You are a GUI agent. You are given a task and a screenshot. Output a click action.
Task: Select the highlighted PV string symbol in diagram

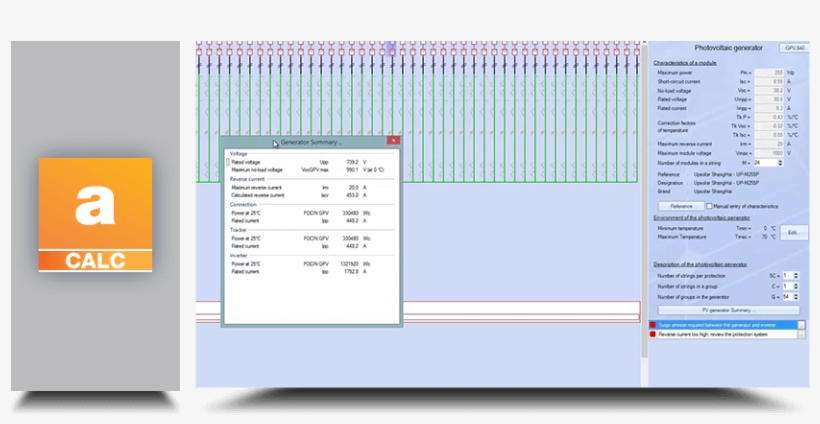click(x=392, y=50)
